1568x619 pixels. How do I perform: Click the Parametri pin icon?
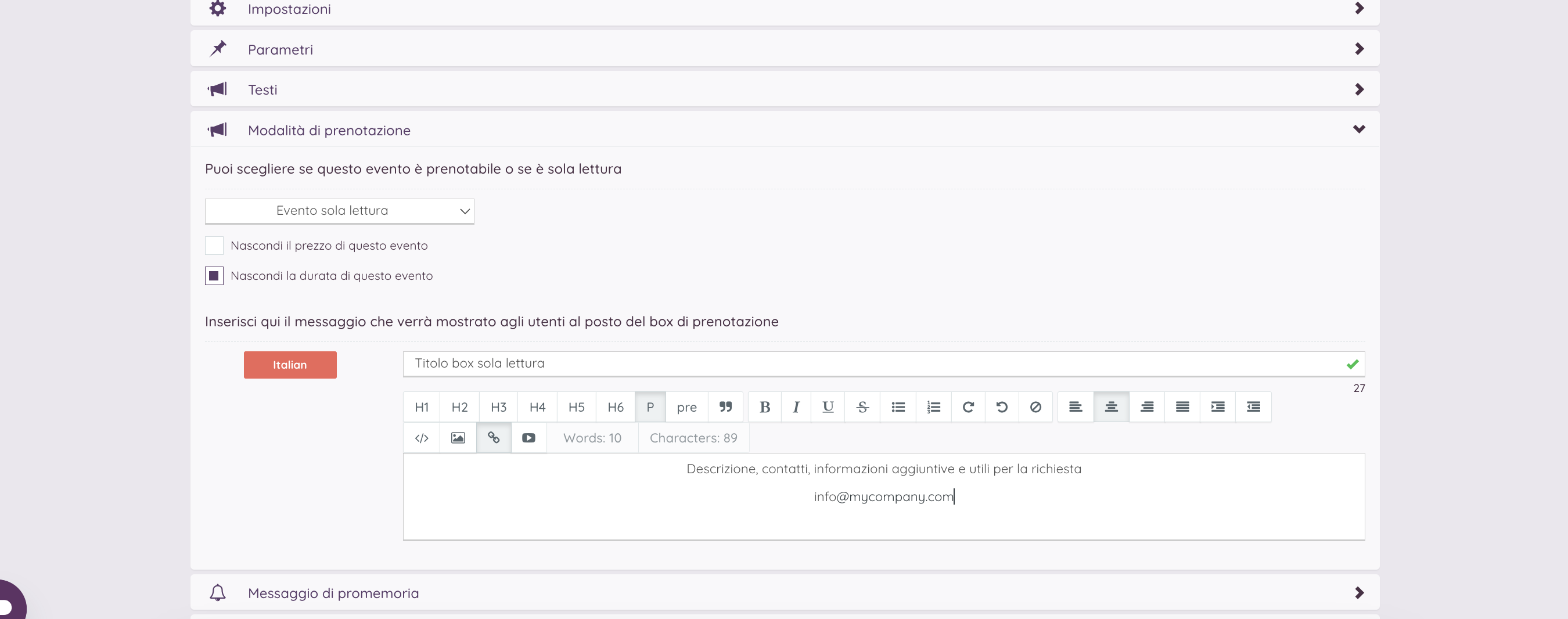pyautogui.click(x=217, y=49)
